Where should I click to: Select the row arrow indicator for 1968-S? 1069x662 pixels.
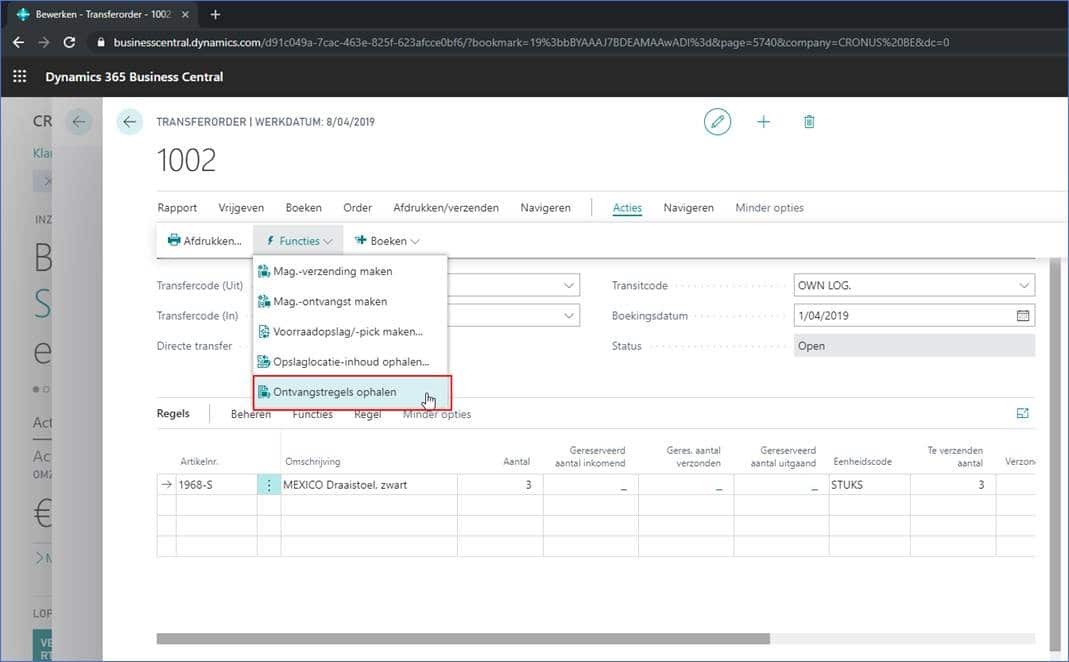pos(166,485)
